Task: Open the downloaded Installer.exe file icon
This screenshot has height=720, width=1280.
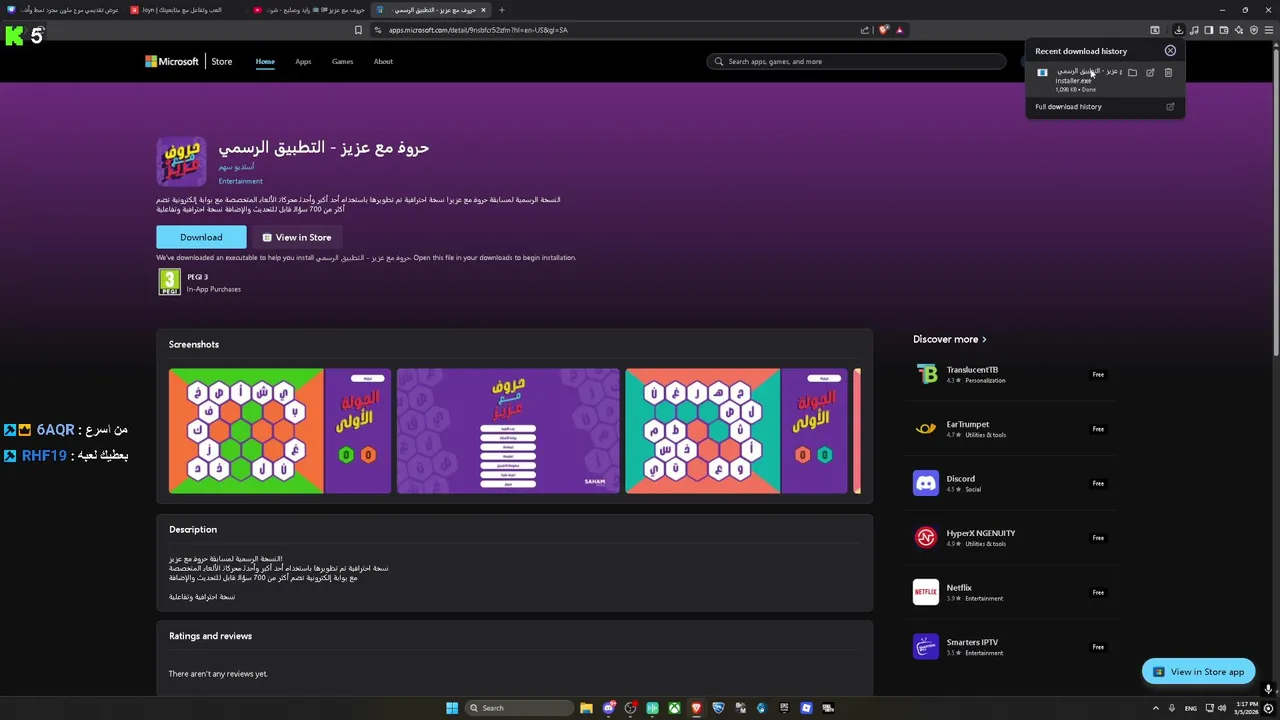Action: pos(1042,72)
